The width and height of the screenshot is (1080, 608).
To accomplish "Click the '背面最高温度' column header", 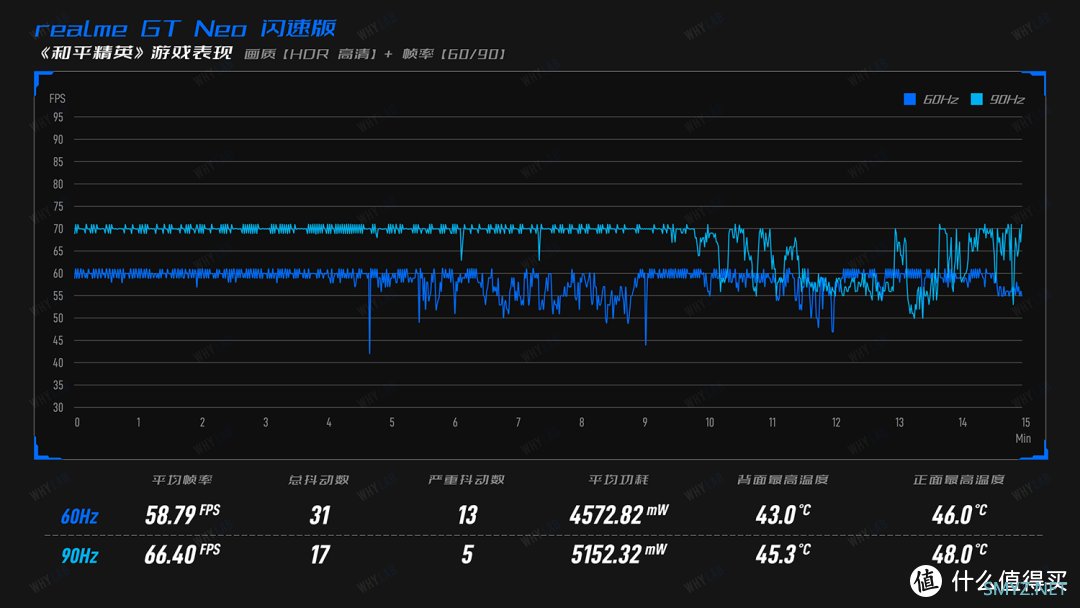I will tap(782, 480).
